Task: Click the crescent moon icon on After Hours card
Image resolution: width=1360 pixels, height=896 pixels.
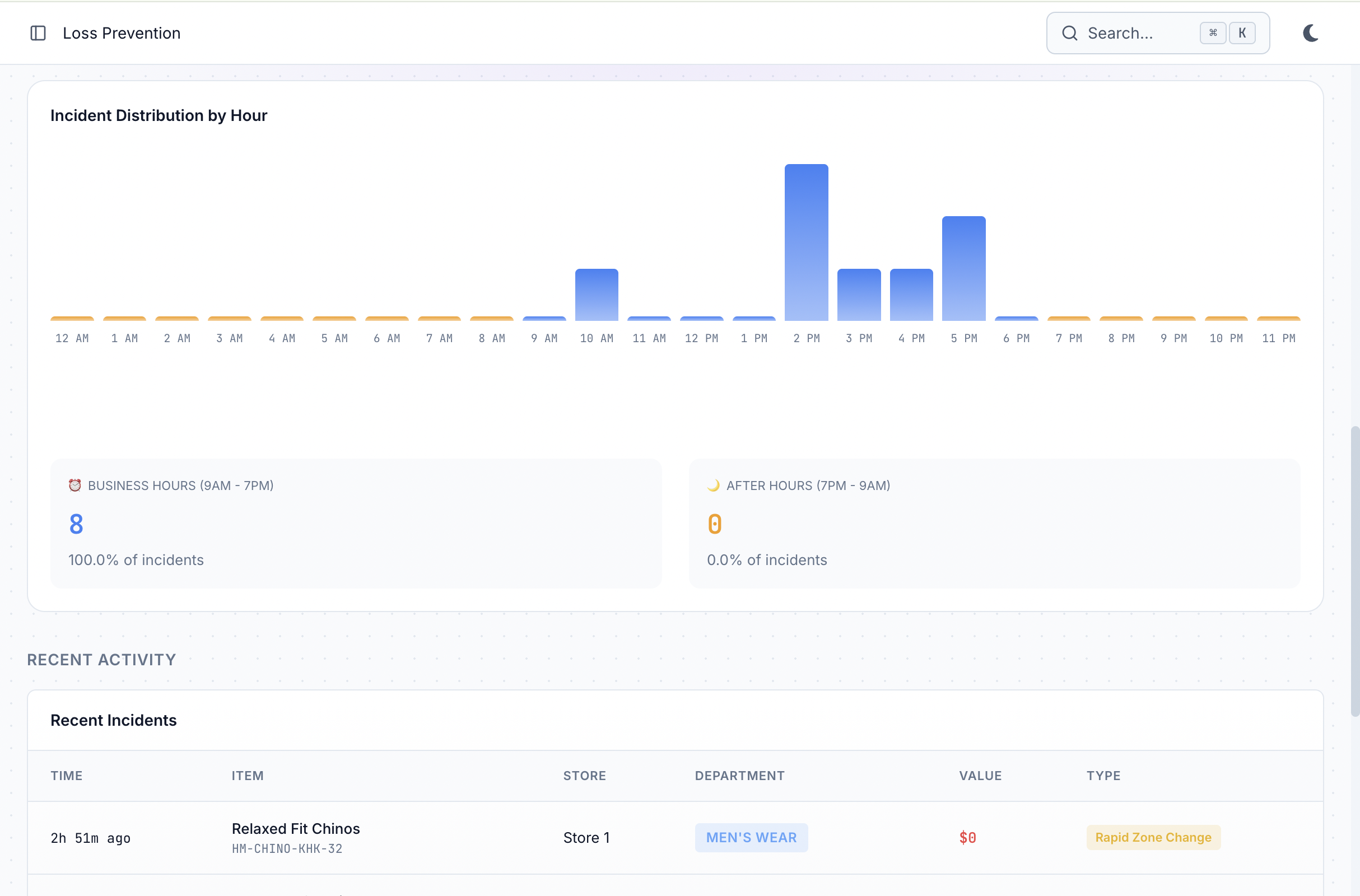Action: pyautogui.click(x=714, y=485)
